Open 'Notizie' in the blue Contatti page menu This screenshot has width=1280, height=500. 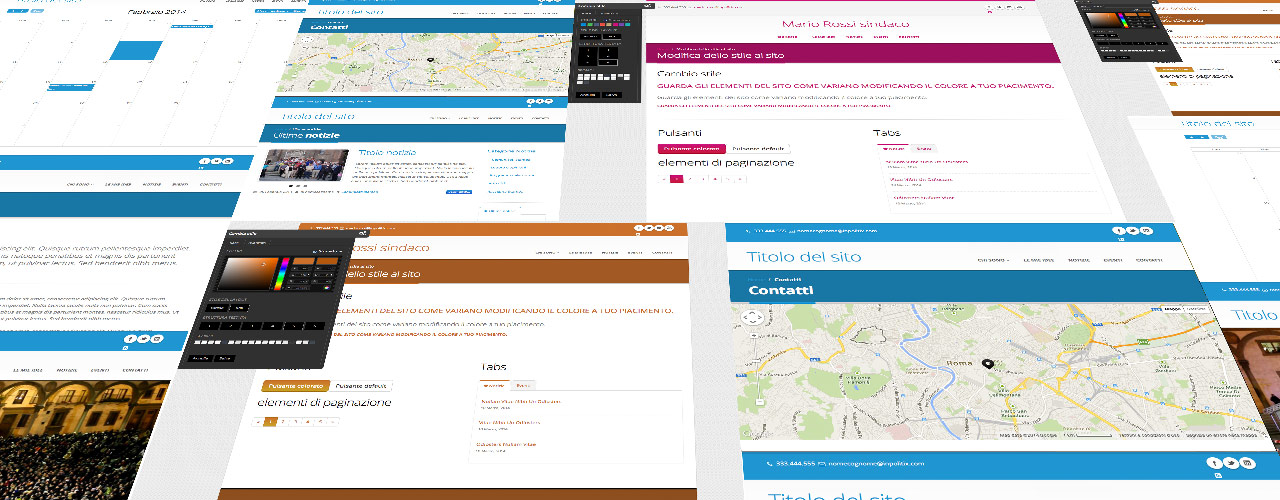pyautogui.click(x=1079, y=260)
